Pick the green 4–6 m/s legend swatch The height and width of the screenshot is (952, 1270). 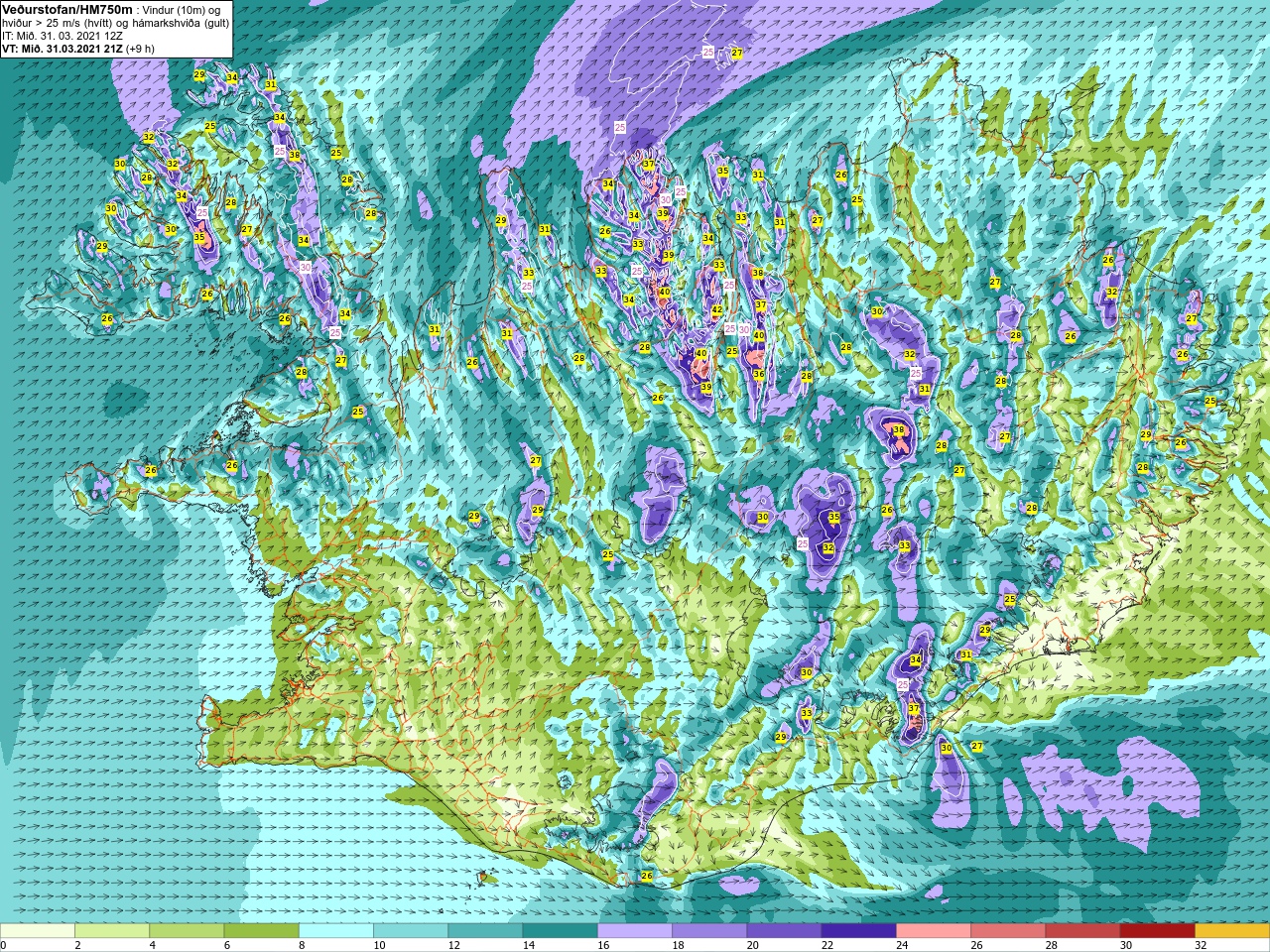(187, 931)
